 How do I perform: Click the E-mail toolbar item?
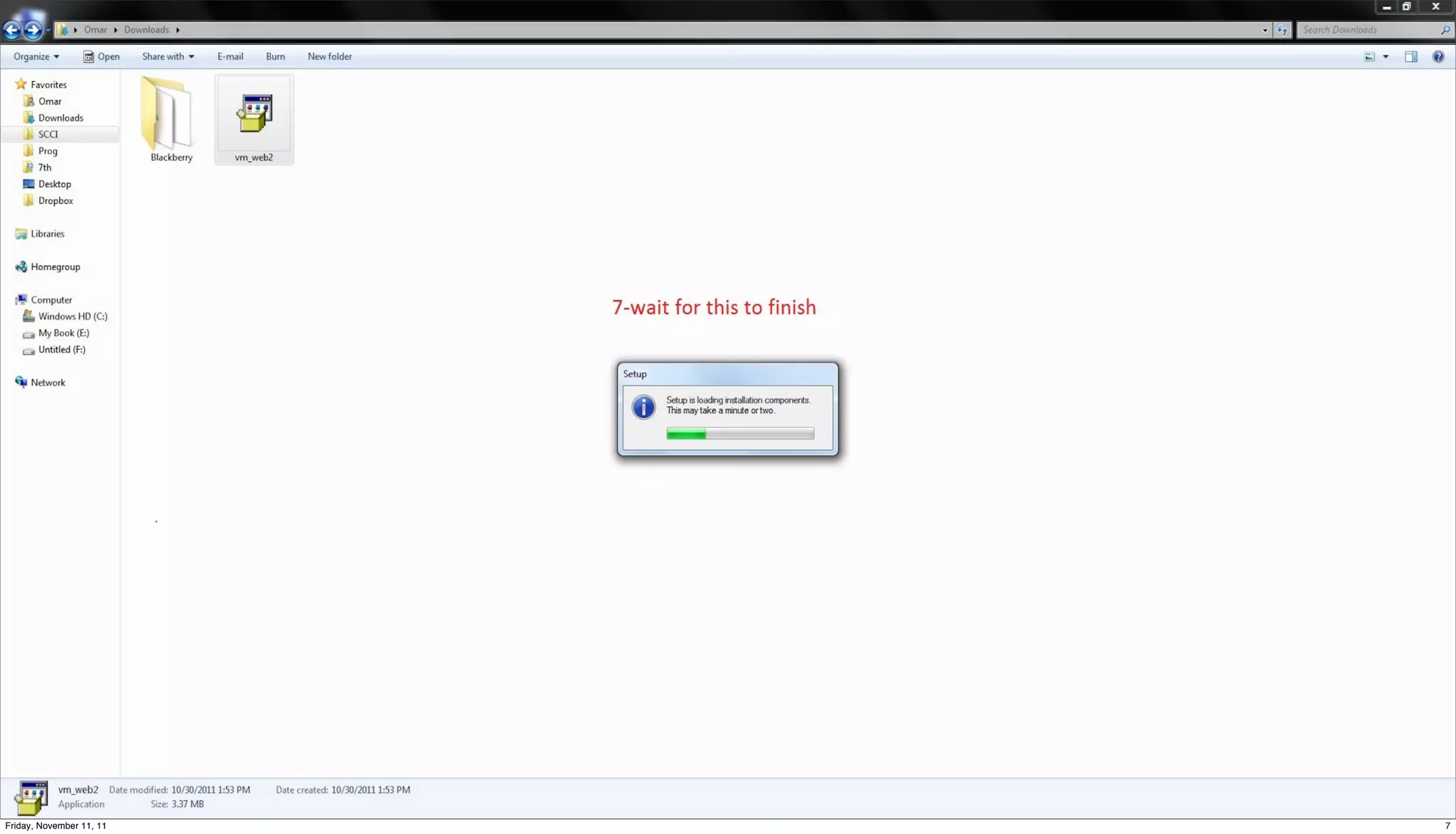(230, 57)
